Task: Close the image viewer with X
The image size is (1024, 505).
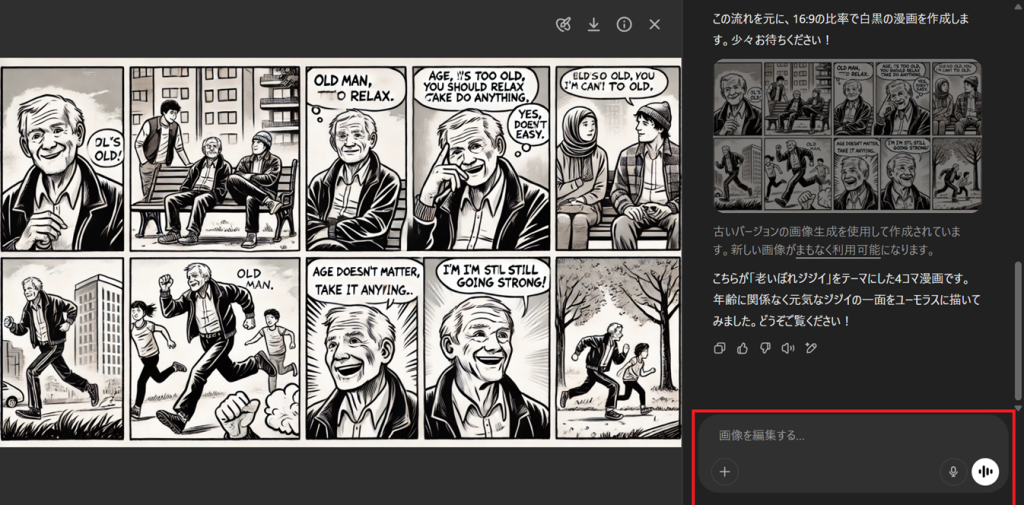Action: [x=655, y=24]
